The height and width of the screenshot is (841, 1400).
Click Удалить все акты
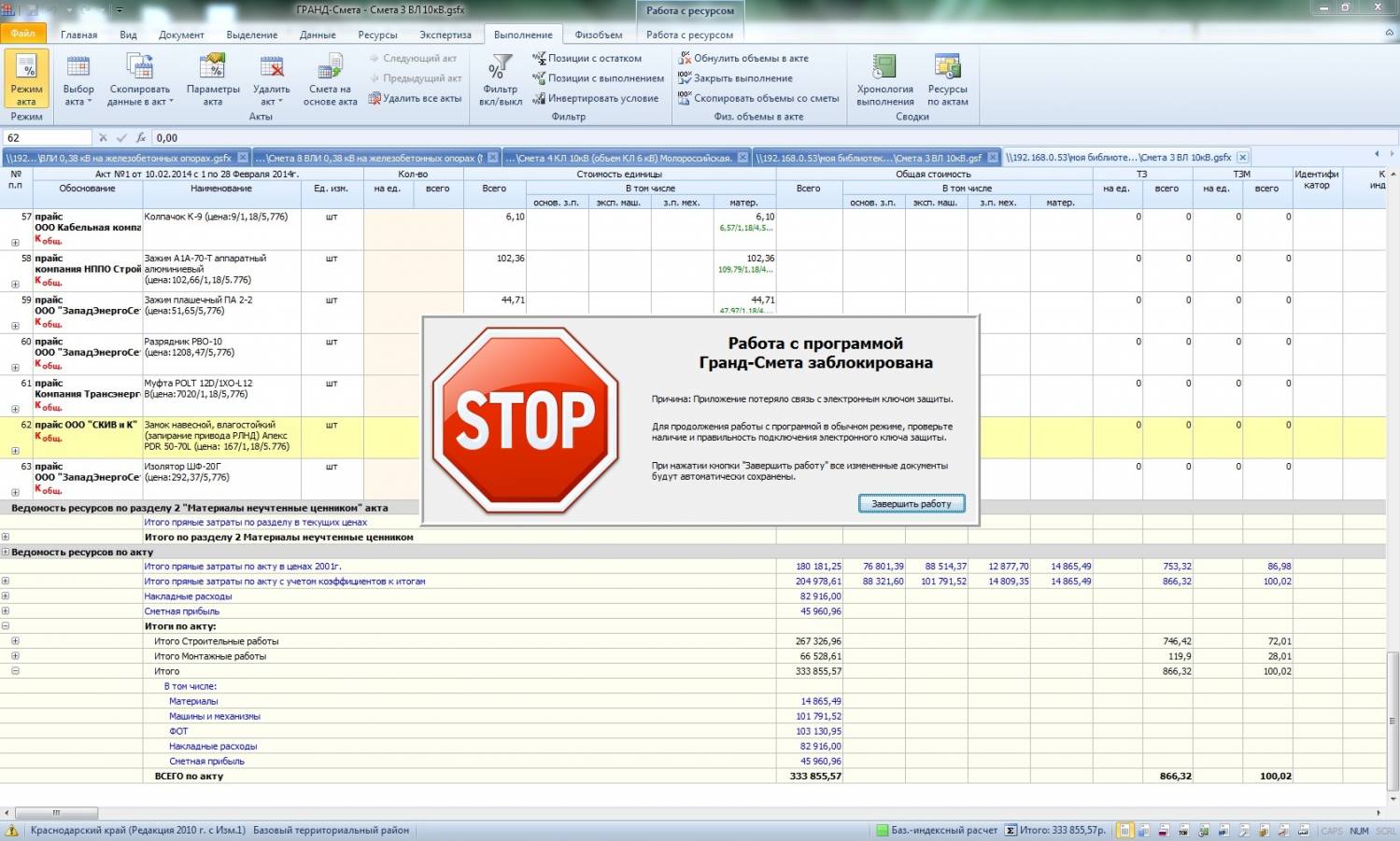(416, 98)
